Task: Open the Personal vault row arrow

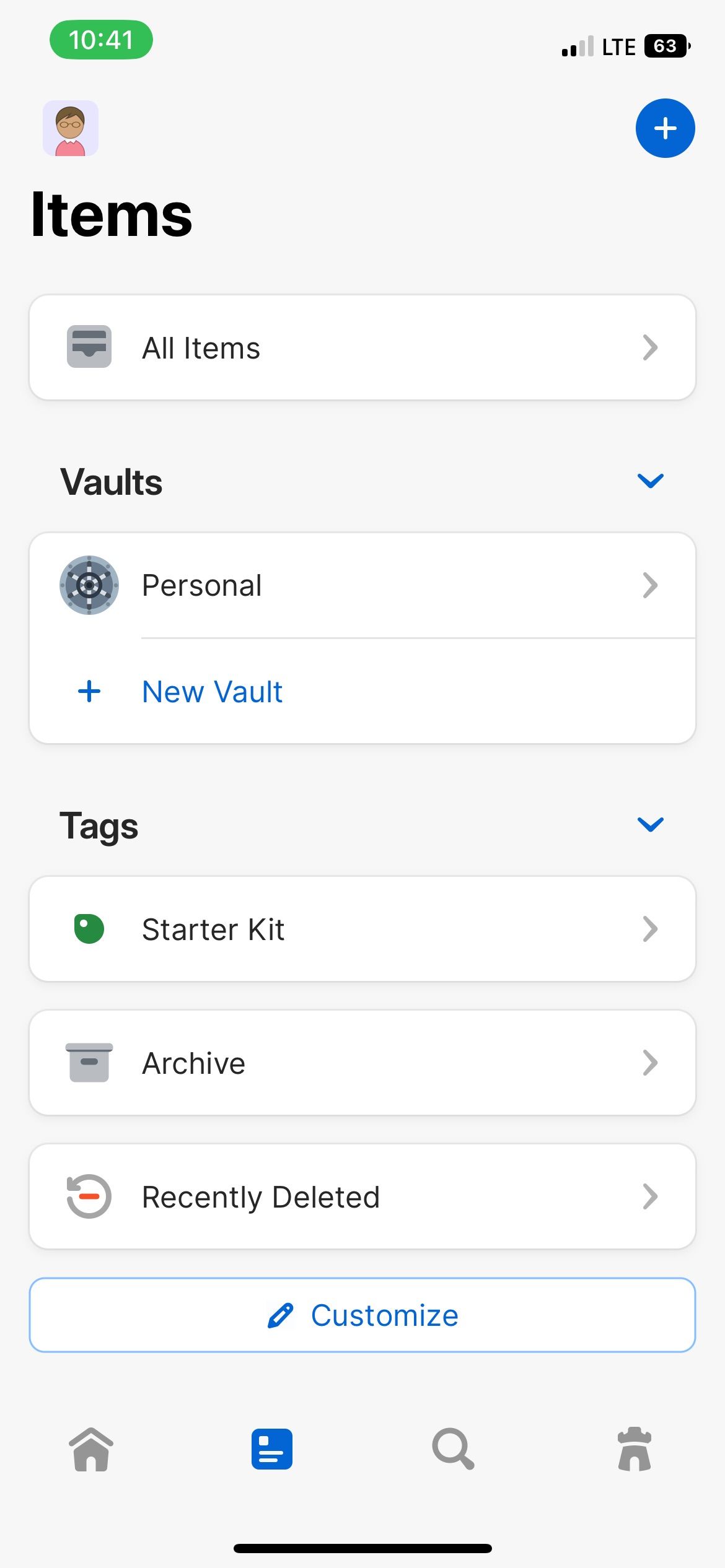Action: (650, 585)
